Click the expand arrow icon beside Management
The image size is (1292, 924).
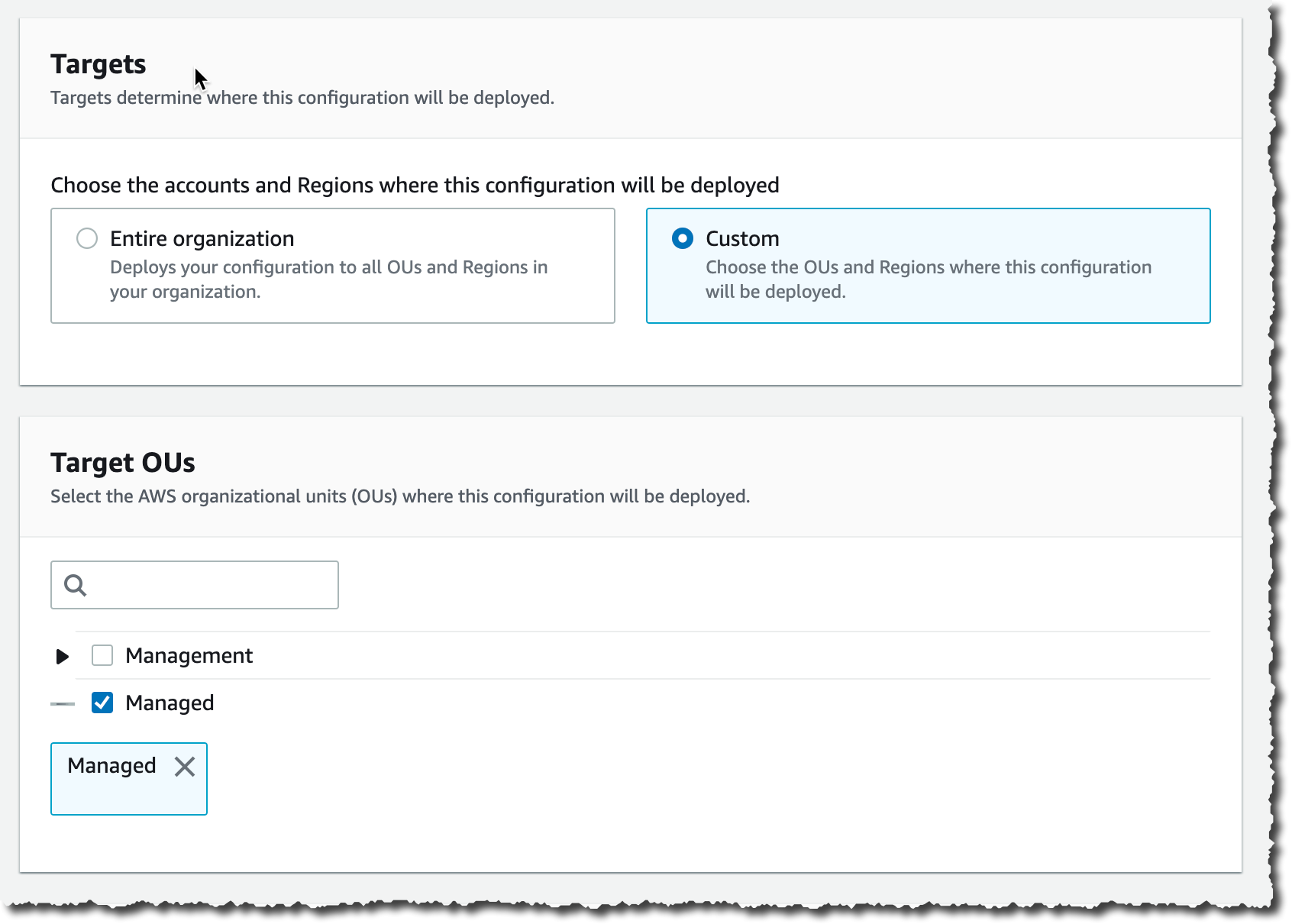(63, 656)
